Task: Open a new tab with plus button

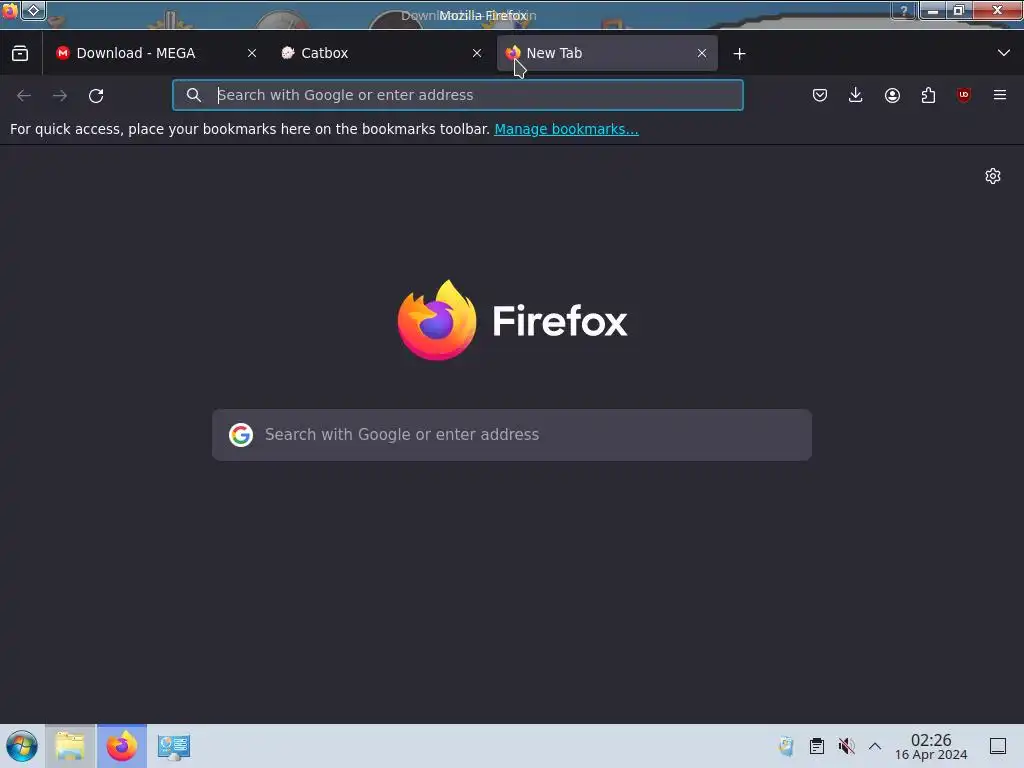Action: pyautogui.click(x=739, y=54)
